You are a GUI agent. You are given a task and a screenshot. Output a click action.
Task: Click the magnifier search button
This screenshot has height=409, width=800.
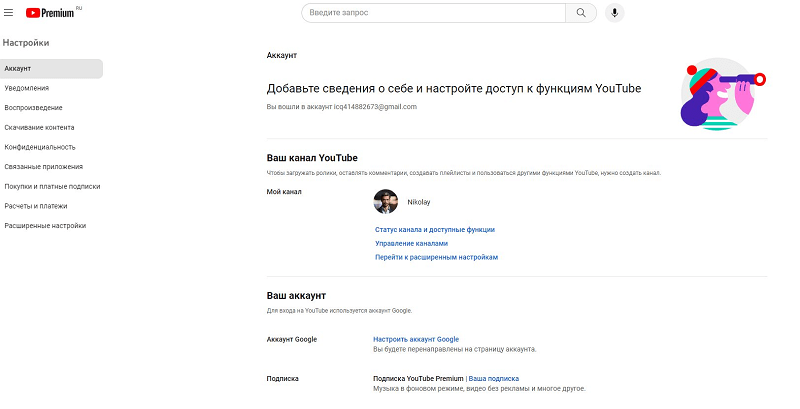click(581, 13)
